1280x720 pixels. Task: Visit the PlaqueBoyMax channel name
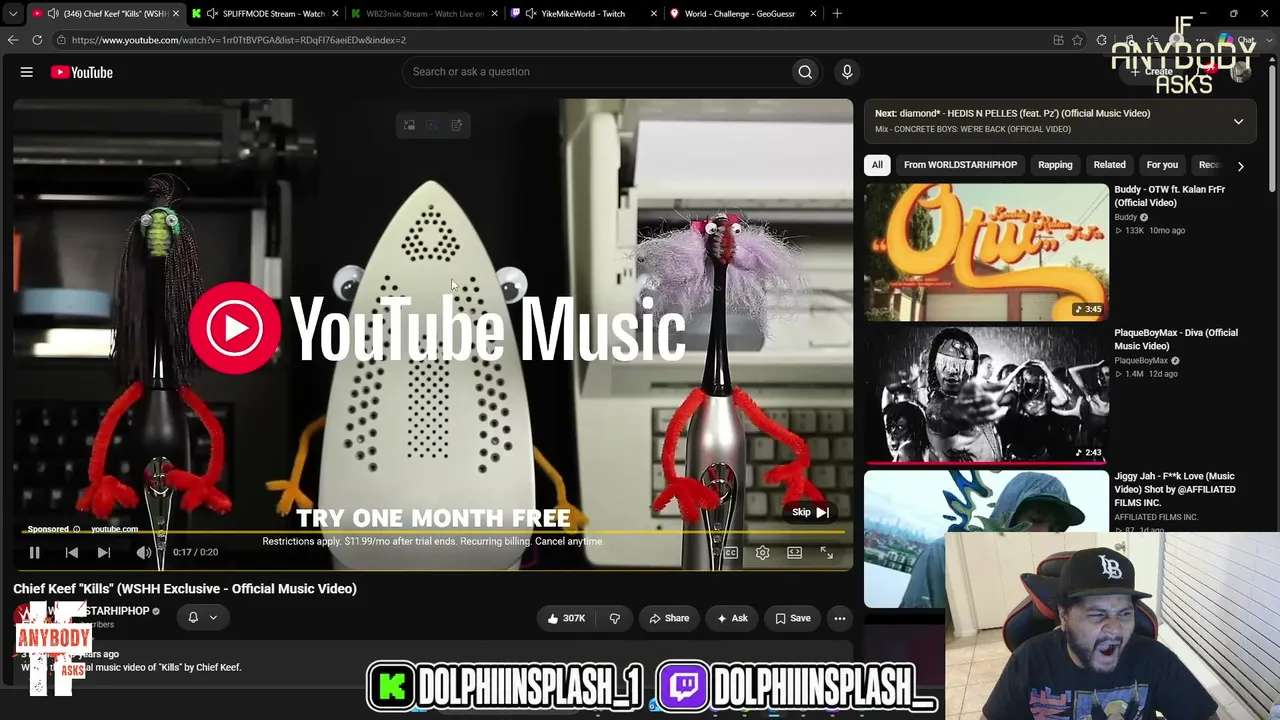click(1141, 361)
